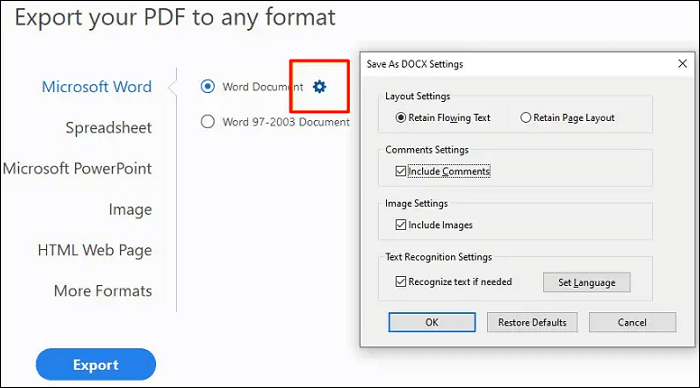Select Microsoft Word export format
The image size is (700, 388).
click(x=97, y=87)
